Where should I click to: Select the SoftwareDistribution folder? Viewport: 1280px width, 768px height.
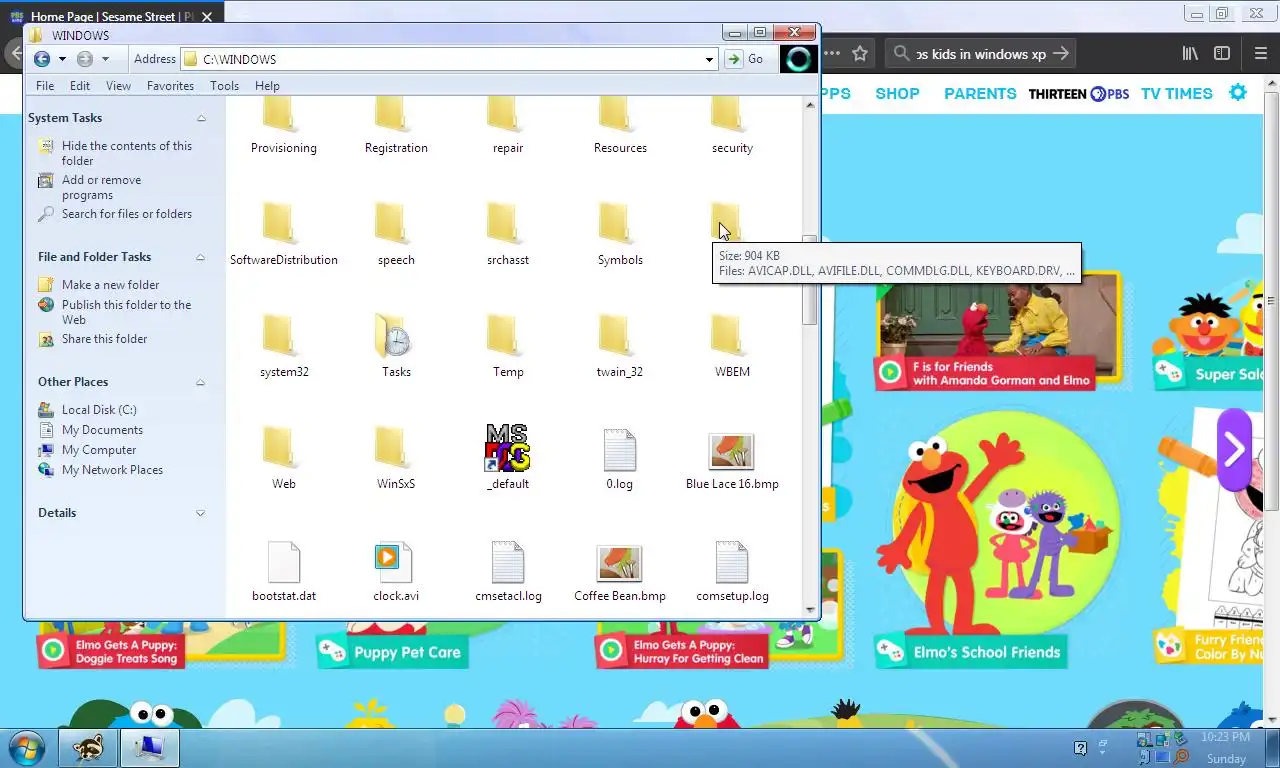click(x=284, y=234)
